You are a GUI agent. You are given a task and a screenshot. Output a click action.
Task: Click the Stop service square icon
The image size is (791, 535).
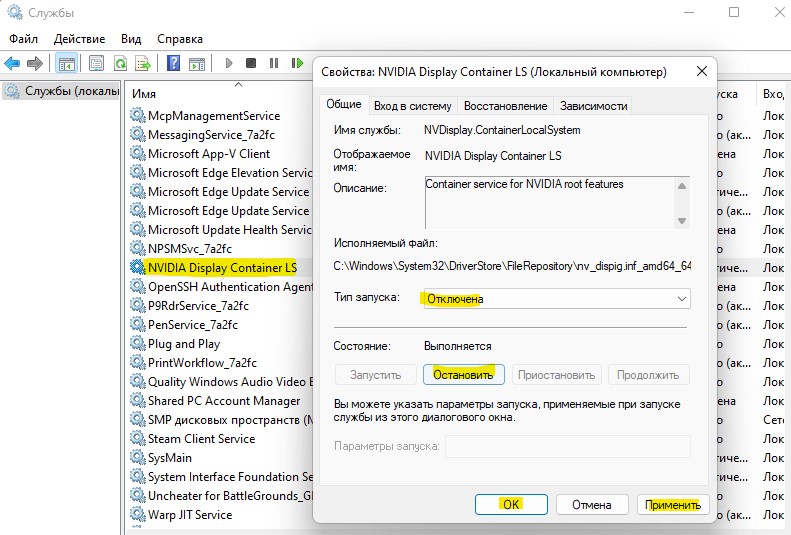pyautogui.click(x=251, y=63)
